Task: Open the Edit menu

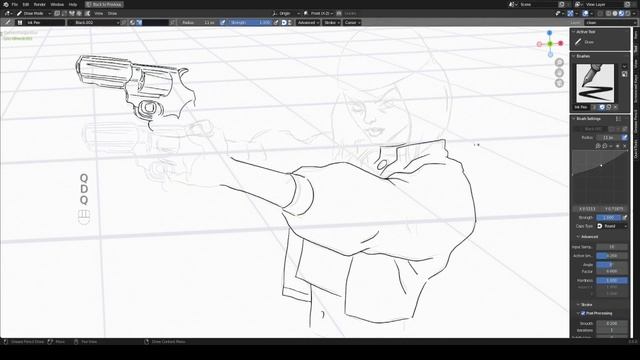Action: click(x=26, y=4)
